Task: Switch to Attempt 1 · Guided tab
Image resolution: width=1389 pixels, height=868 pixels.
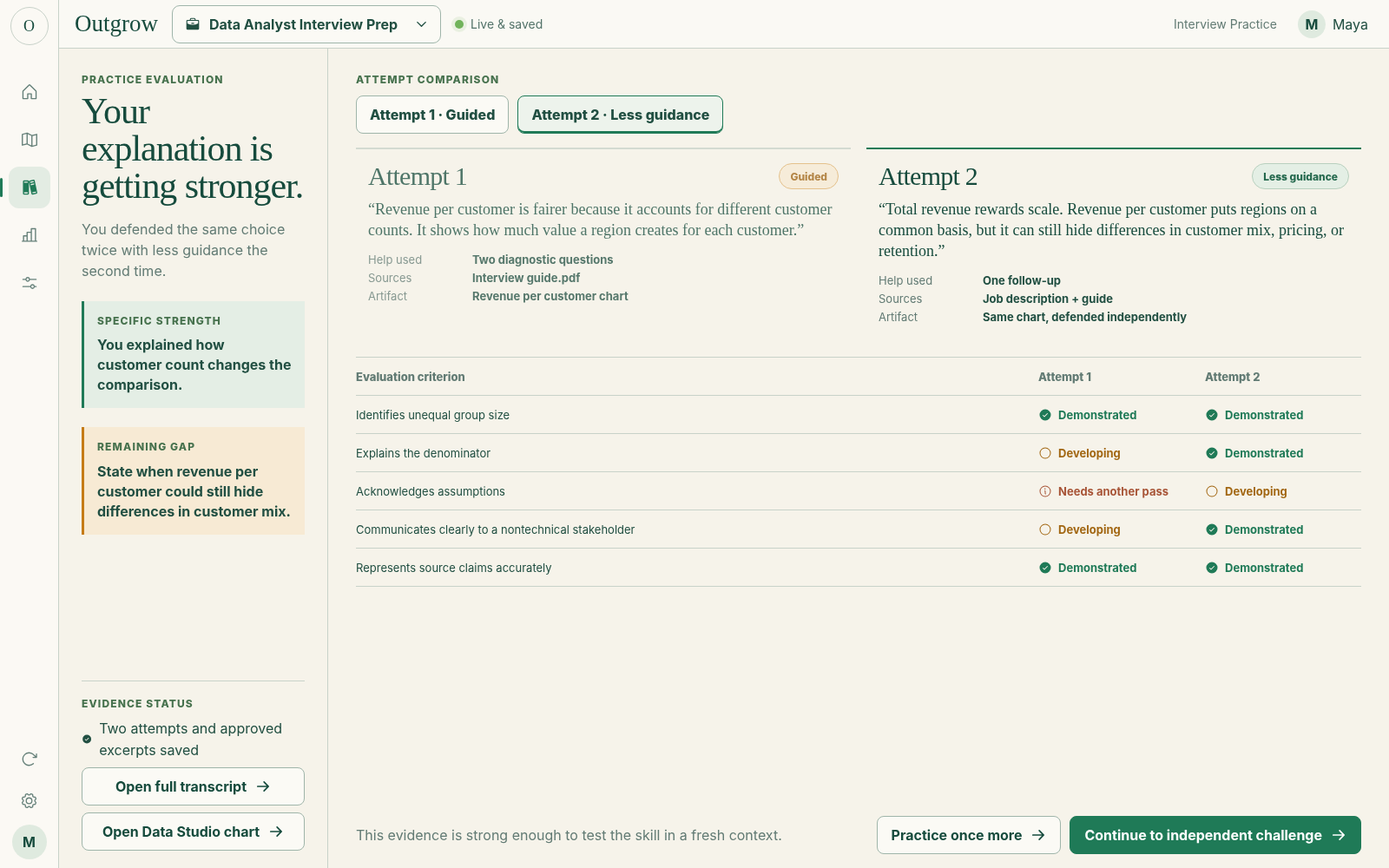Action: click(x=432, y=115)
